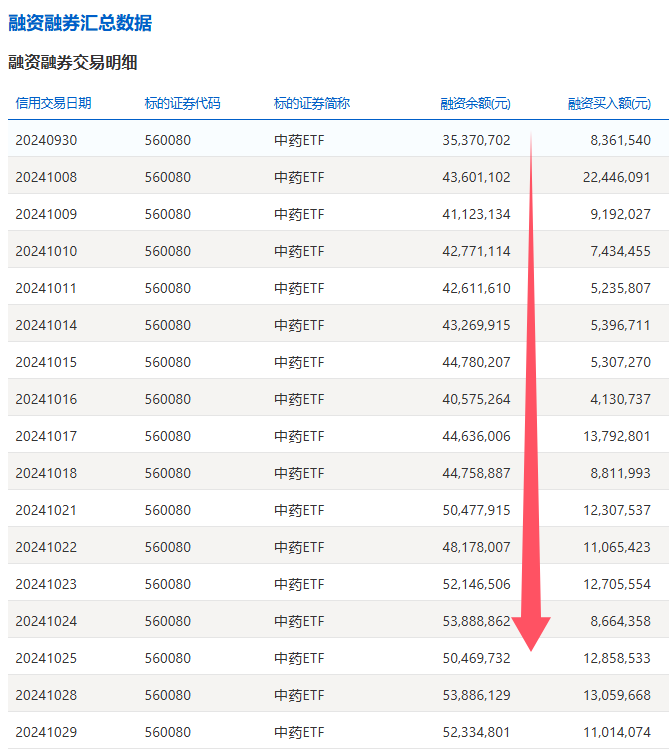
Task: Click balance value 42,771,114
Action: coord(476,251)
